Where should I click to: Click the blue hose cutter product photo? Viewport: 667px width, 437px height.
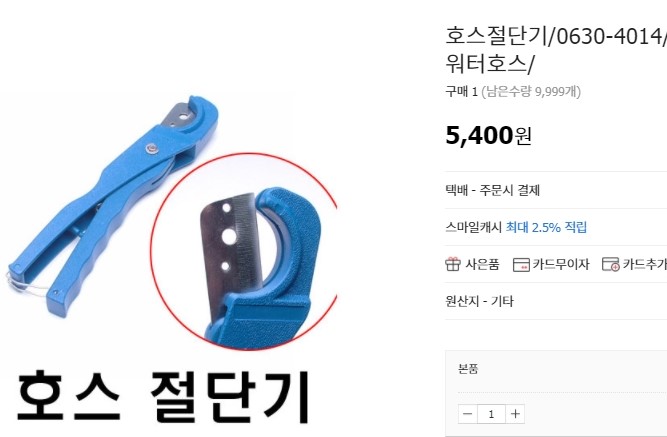pos(112,206)
